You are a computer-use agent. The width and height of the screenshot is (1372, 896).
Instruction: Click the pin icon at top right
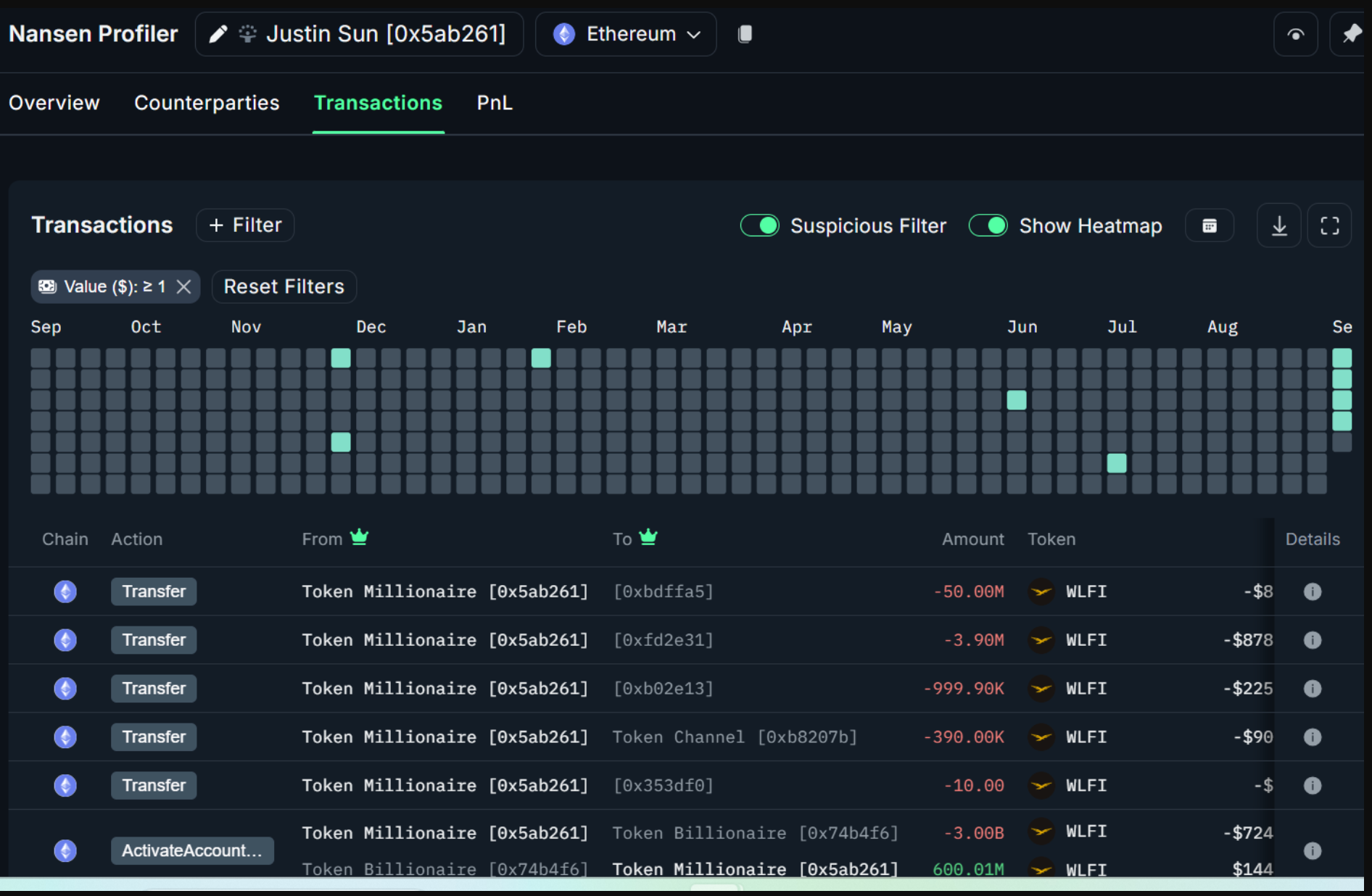1350,34
